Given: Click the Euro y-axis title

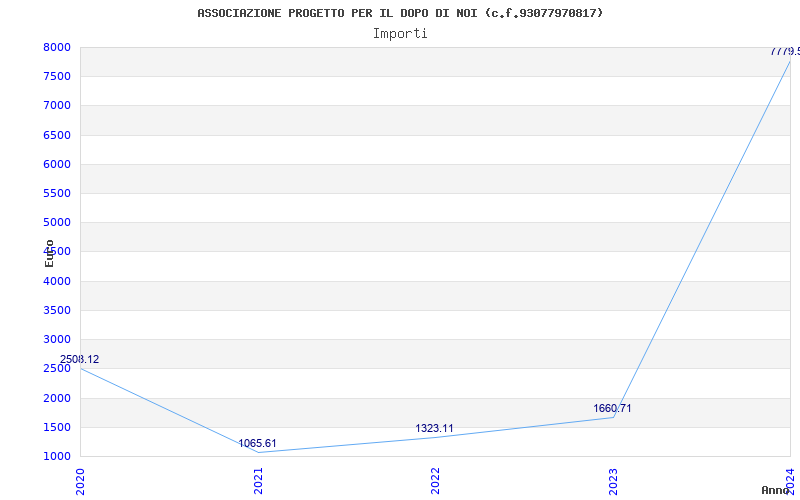Looking at the screenshot, I should [49, 254].
